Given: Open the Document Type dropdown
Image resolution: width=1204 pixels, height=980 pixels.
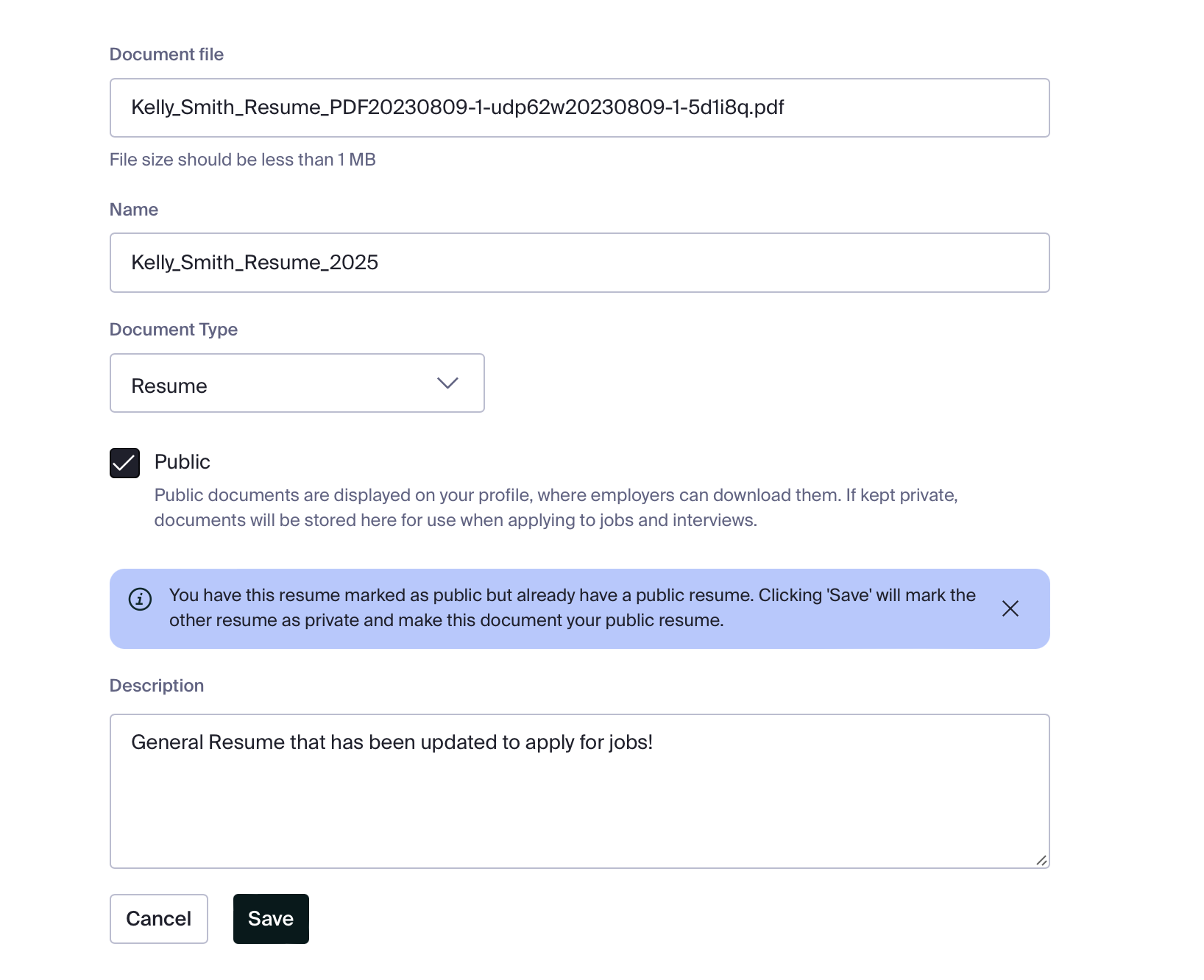Looking at the screenshot, I should (297, 383).
